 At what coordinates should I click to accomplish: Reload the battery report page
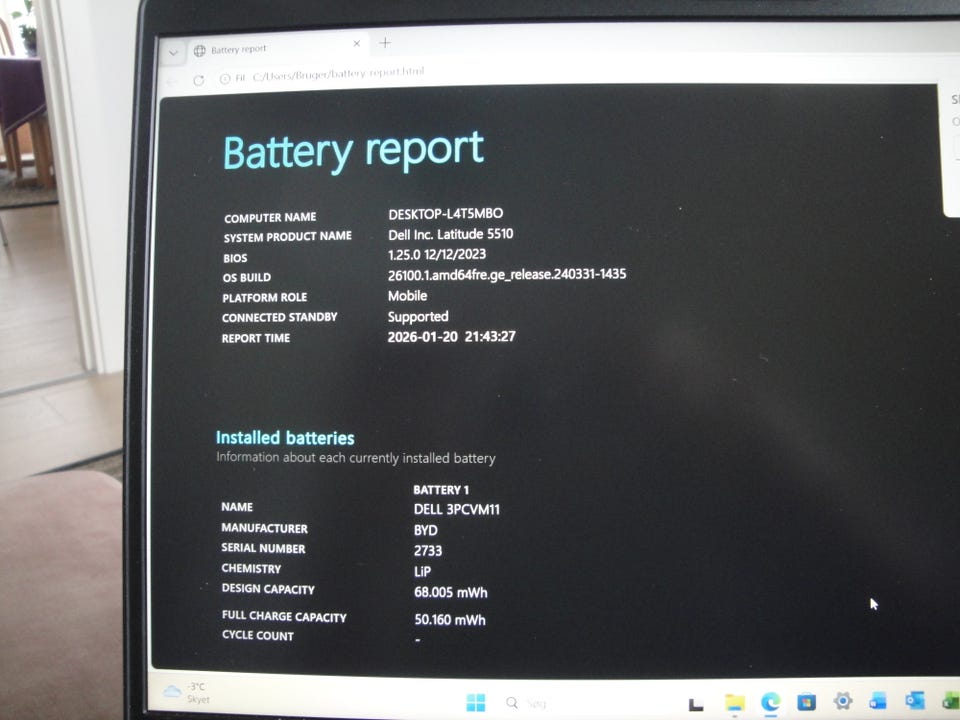coord(198,80)
